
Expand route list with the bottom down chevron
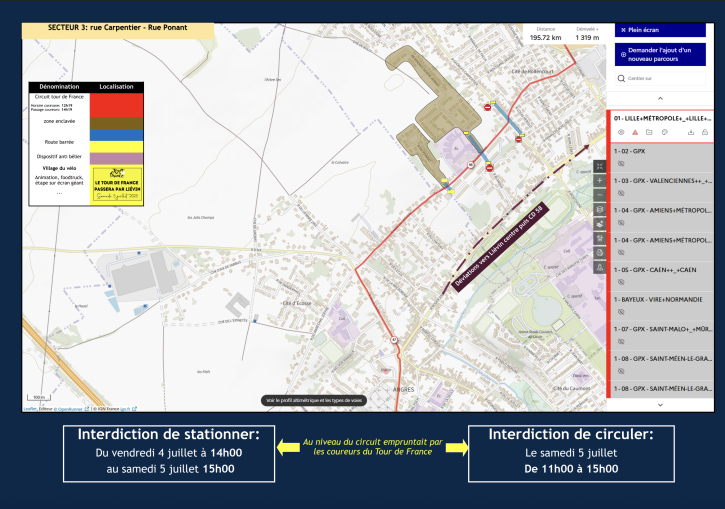tap(660, 405)
